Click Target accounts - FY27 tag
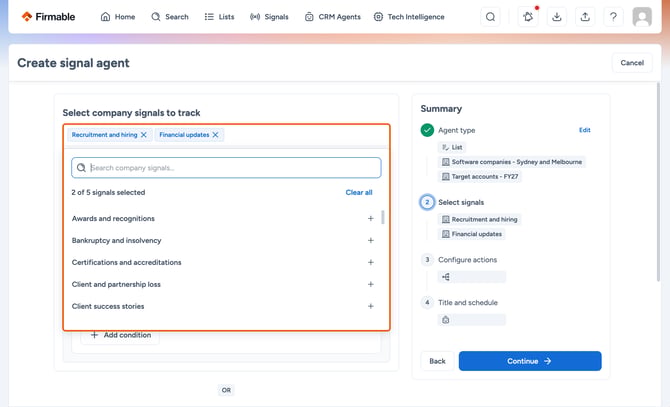Image resolution: width=670 pixels, height=407 pixels. 479,176
